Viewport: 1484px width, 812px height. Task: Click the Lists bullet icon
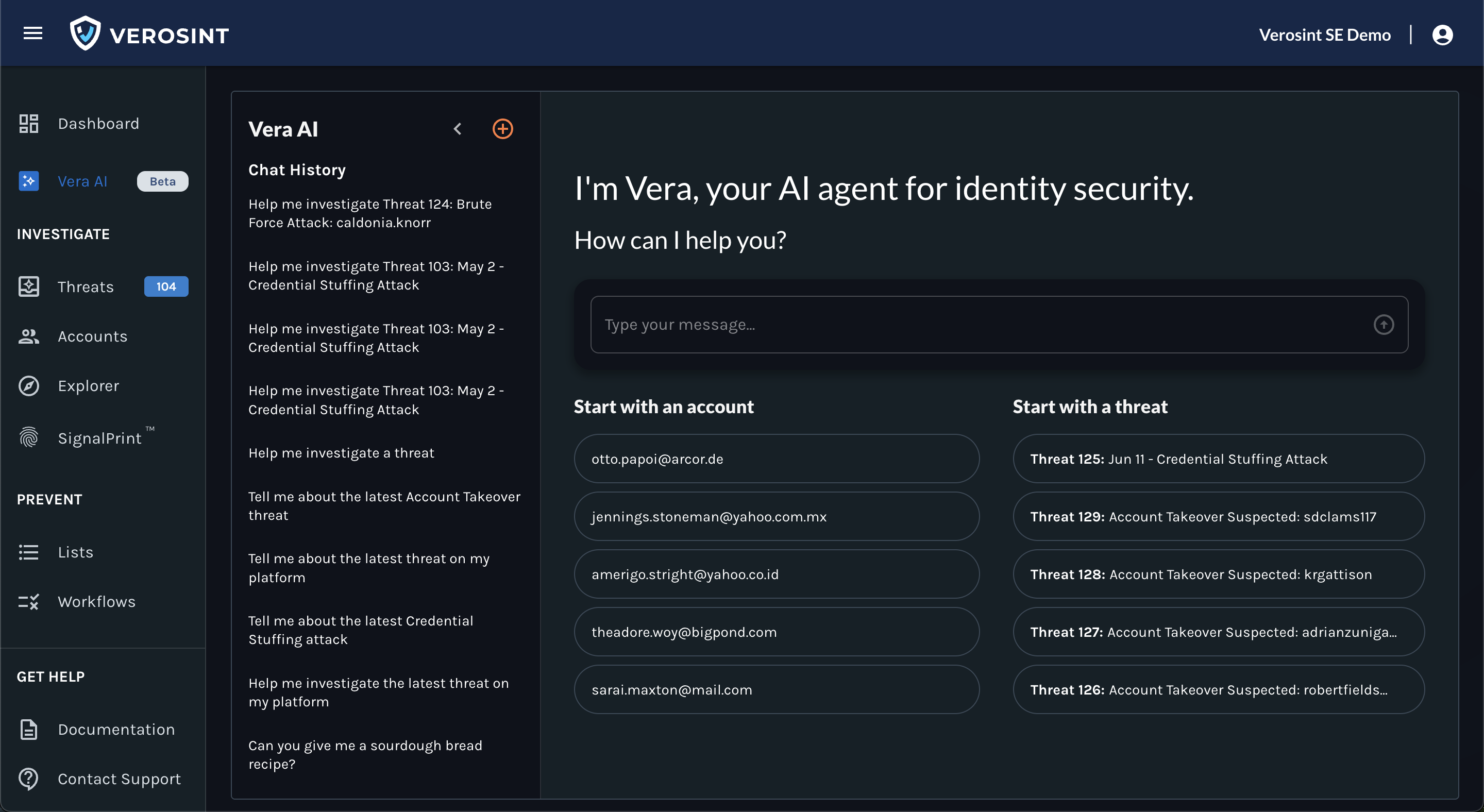pos(28,552)
